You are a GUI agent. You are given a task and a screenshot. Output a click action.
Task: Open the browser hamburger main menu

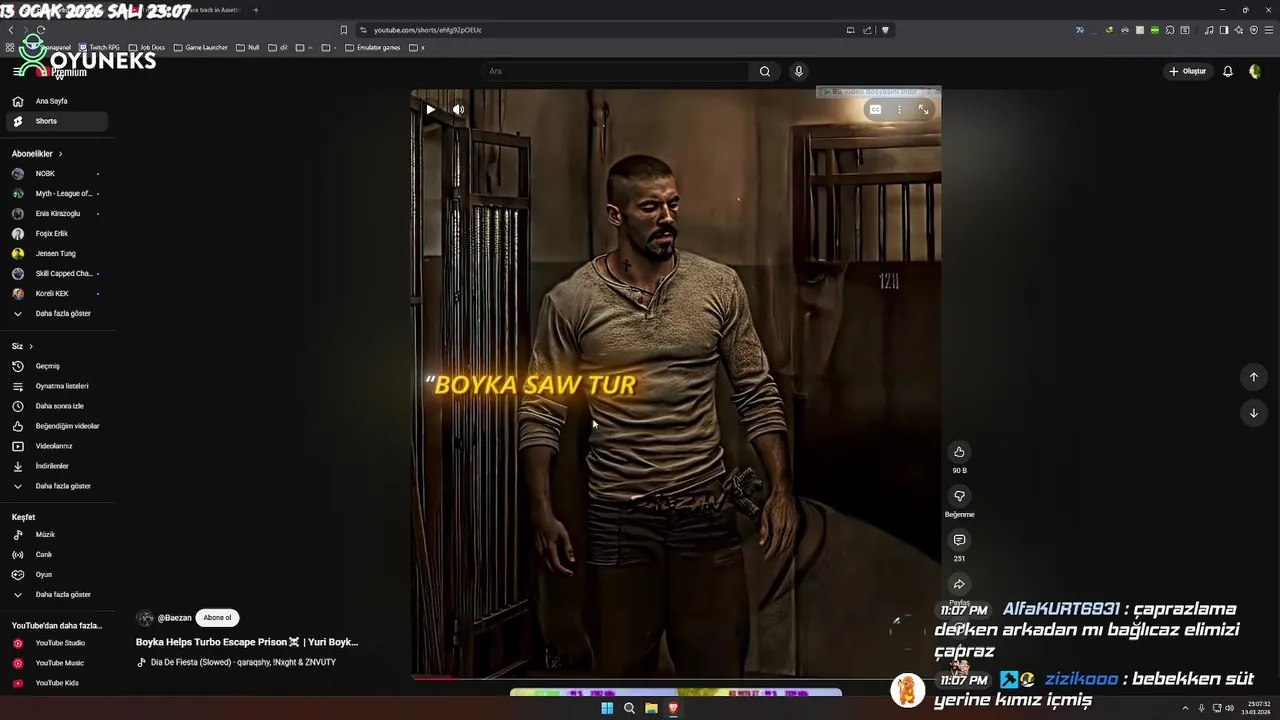tap(1267, 30)
